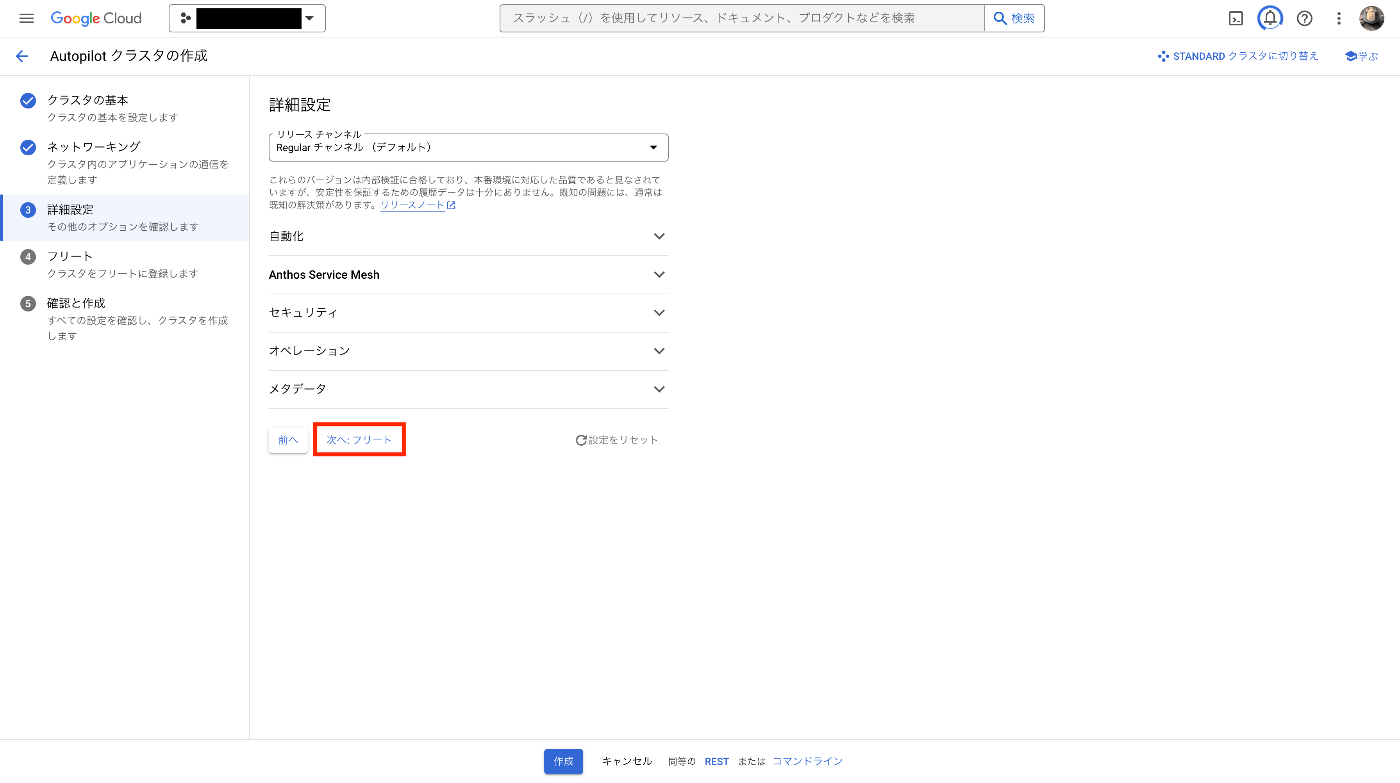The width and height of the screenshot is (1400, 783).
Task: Expand the セキュリティ section
Action: click(468, 312)
